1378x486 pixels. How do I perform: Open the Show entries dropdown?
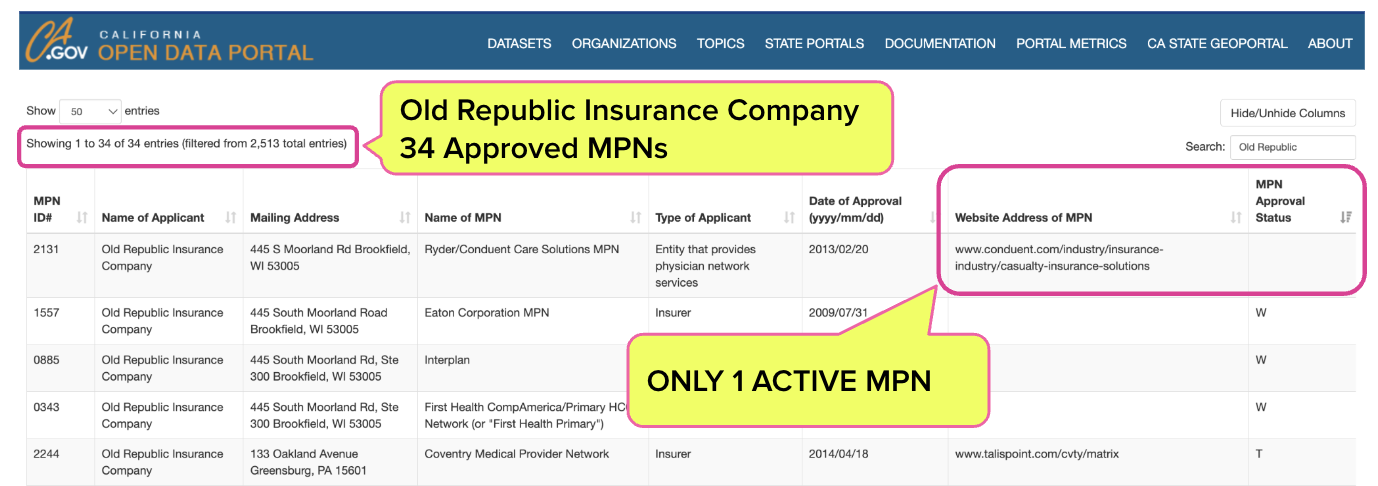pos(90,112)
